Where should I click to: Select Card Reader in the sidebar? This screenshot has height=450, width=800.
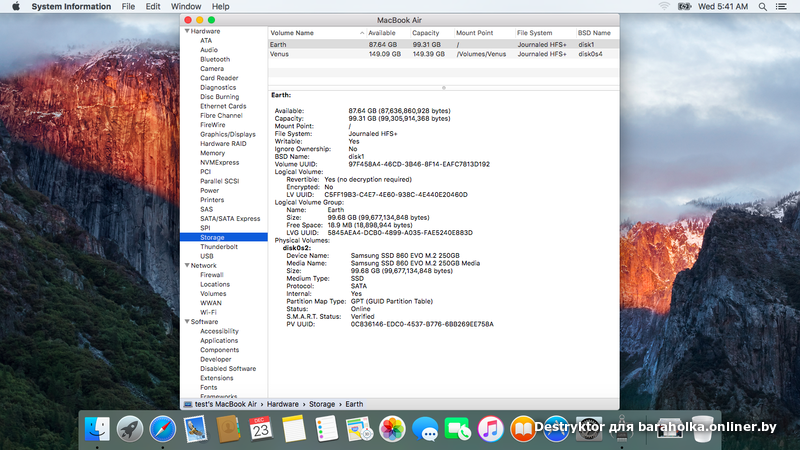(x=219, y=78)
